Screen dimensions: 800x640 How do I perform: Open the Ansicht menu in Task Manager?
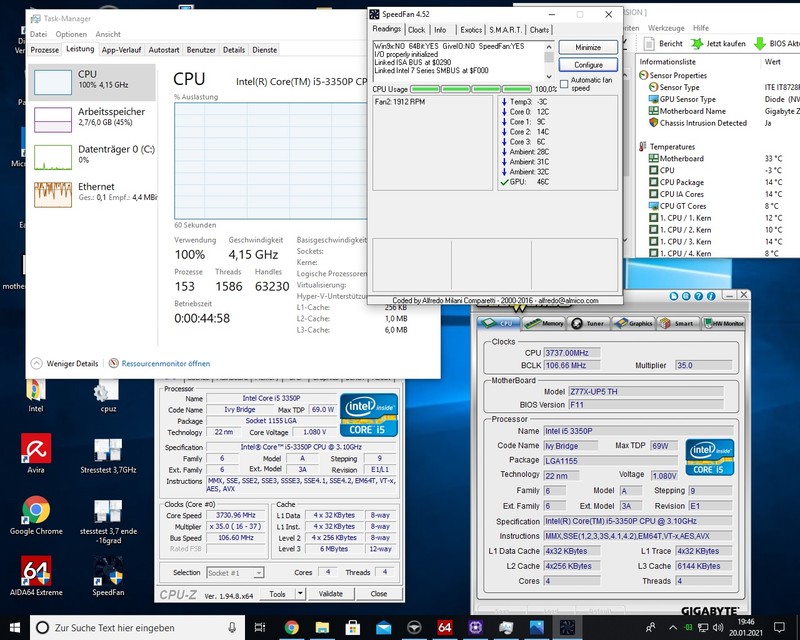coord(108,34)
